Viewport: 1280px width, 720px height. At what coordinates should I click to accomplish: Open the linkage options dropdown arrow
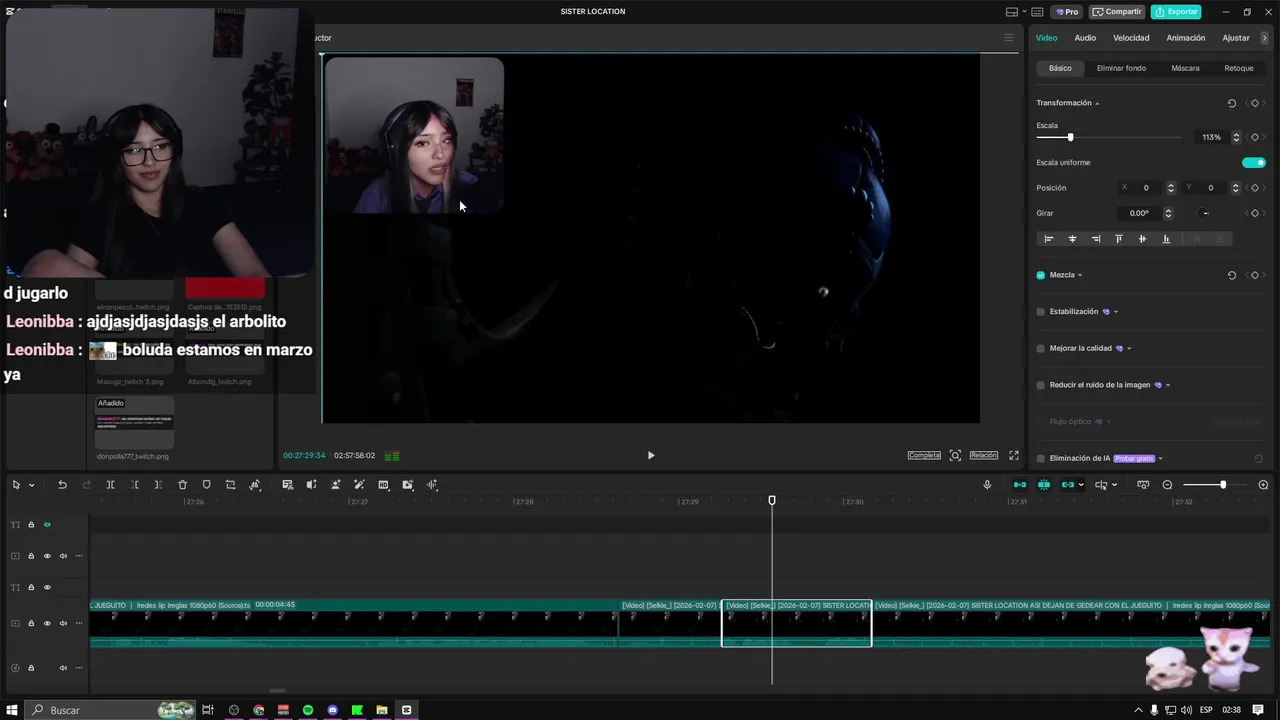[x=1082, y=485]
